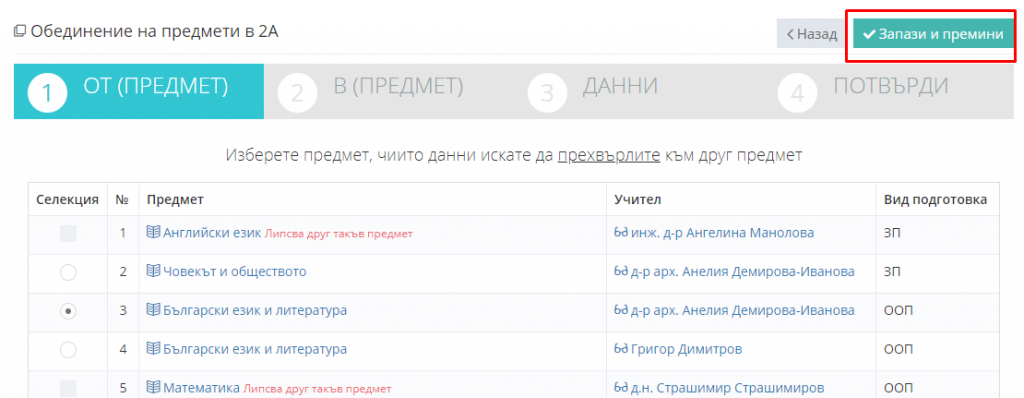
Task: Select the radio button for Човекът и обществото
Action: (68, 273)
